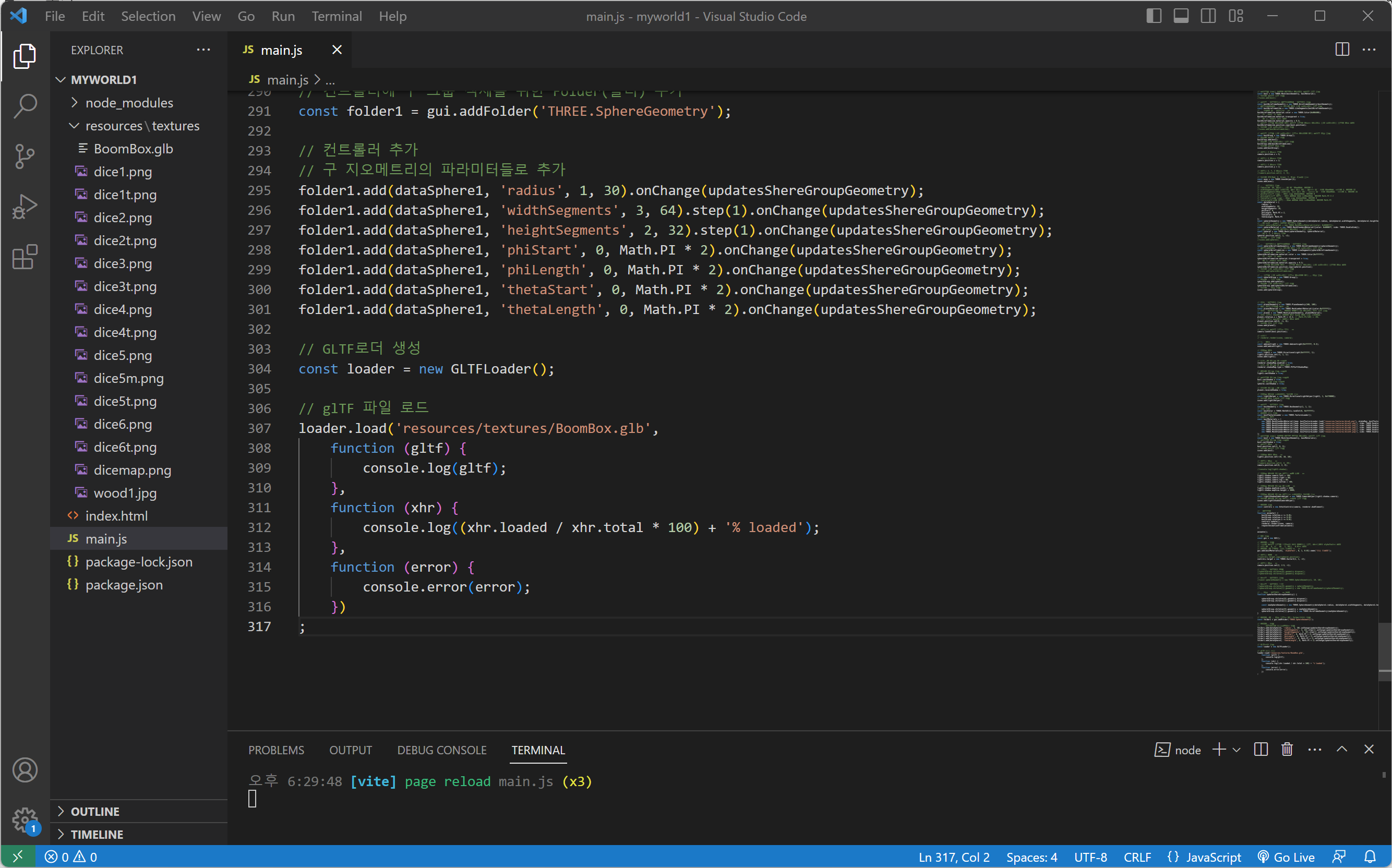This screenshot has width=1392, height=868.
Task: Open the Source Control view
Action: pos(25,156)
